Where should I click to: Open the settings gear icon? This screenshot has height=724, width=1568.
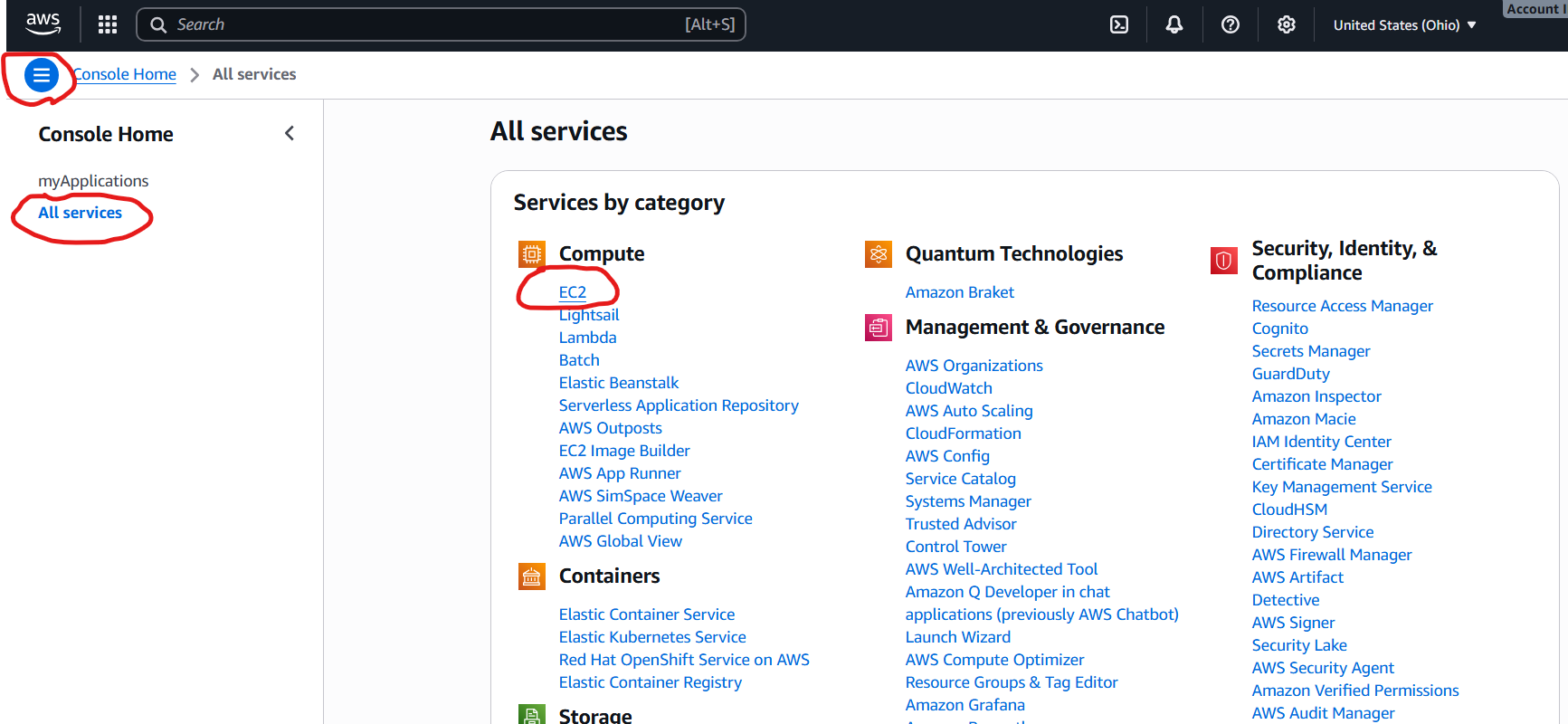(1286, 24)
